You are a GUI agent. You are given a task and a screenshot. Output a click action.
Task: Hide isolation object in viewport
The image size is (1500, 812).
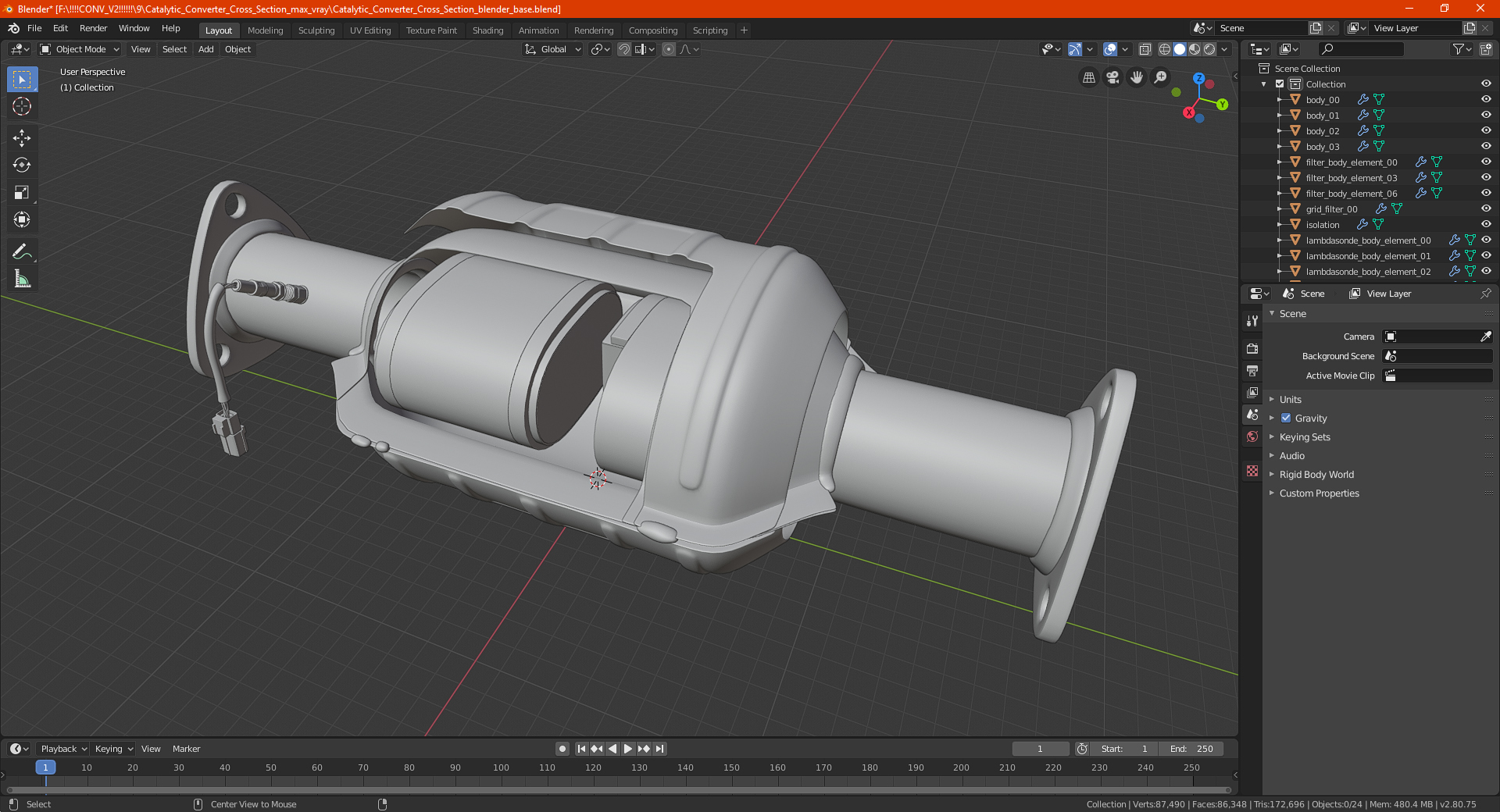click(1486, 224)
